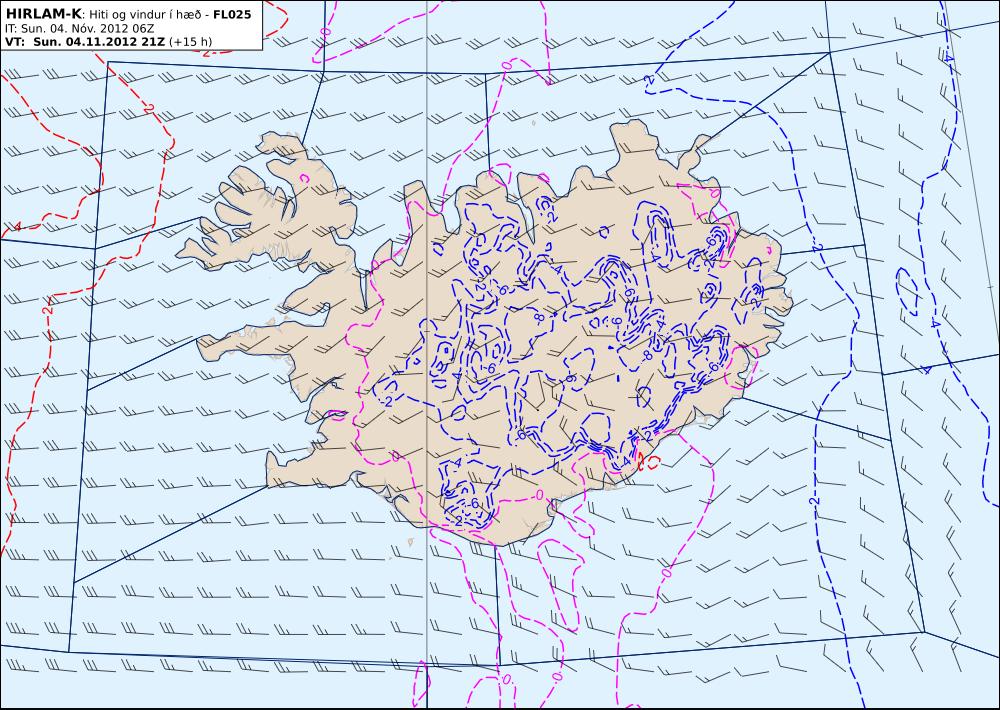
Task: Click the '(+15 h)' forecast offset text
Action: tap(191, 42)
